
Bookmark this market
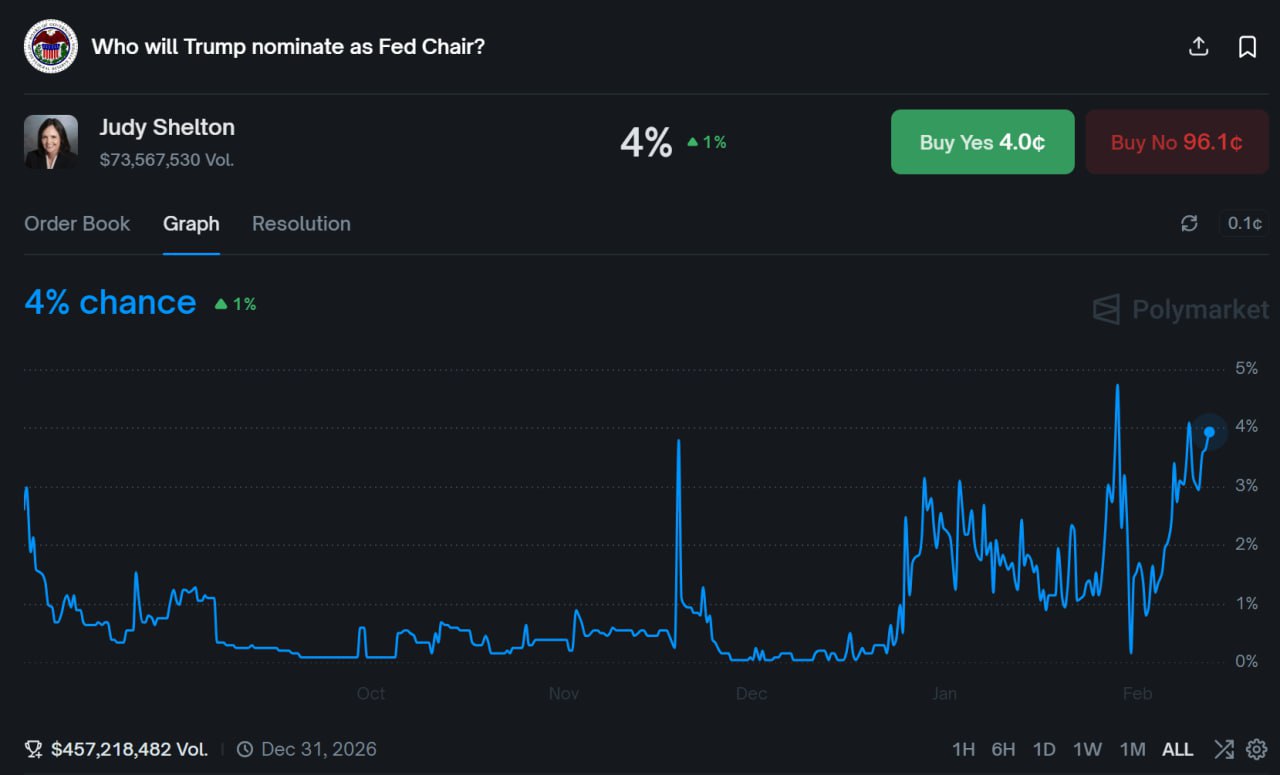(x=1247, y=46)
